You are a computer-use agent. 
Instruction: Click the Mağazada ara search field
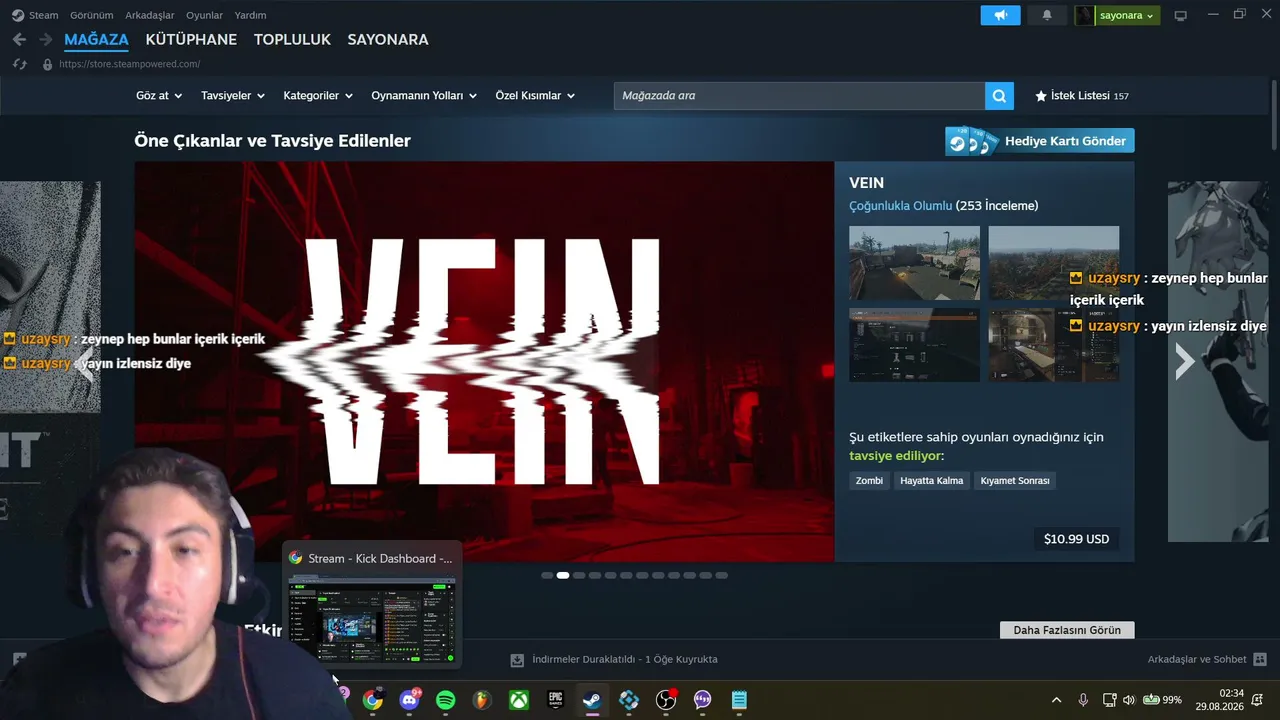coord(799,96)
